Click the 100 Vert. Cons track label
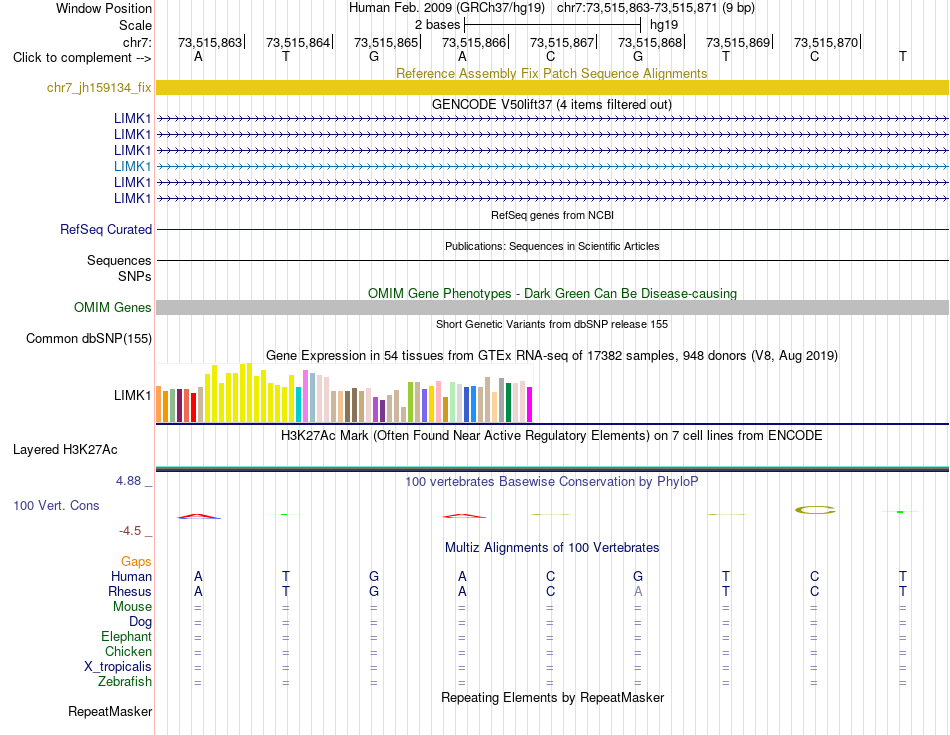This screenshot has height=735, width=950. click(56, 505)
